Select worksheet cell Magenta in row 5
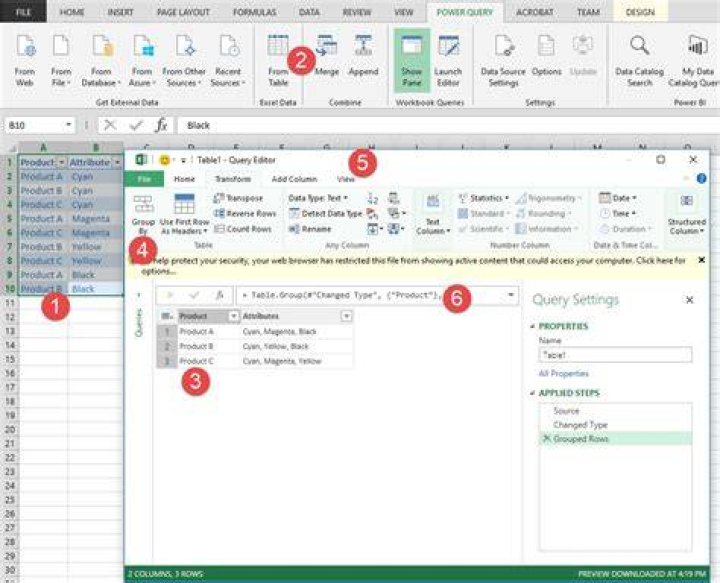Screen dimensions: 720x583 pyautogui.click(x=96, y=219)
